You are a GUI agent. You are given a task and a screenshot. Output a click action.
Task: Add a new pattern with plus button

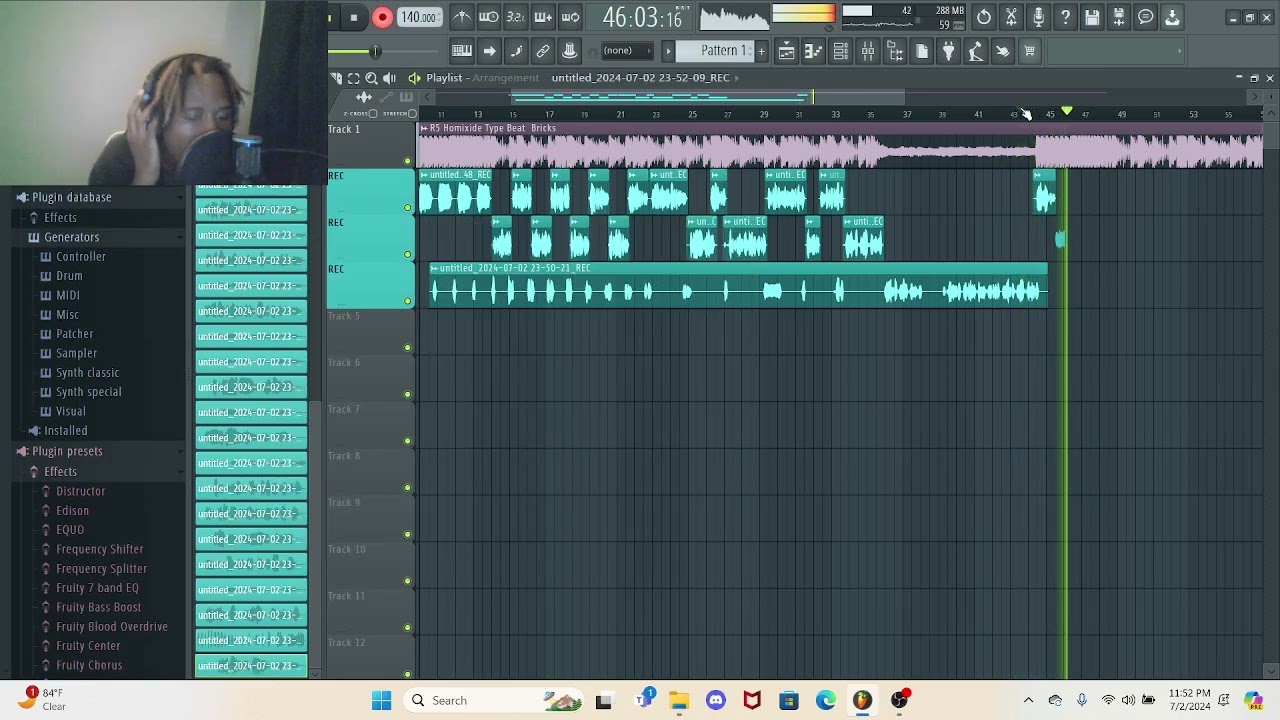(761, 51)
